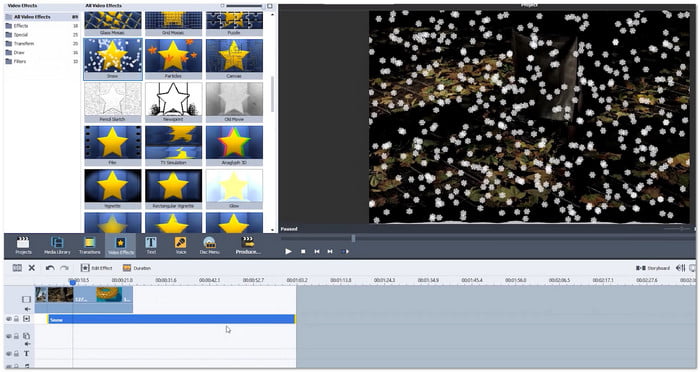The height and width of the screenshot is (372, 700).
Task: Undo the last action
Action: 50,268
